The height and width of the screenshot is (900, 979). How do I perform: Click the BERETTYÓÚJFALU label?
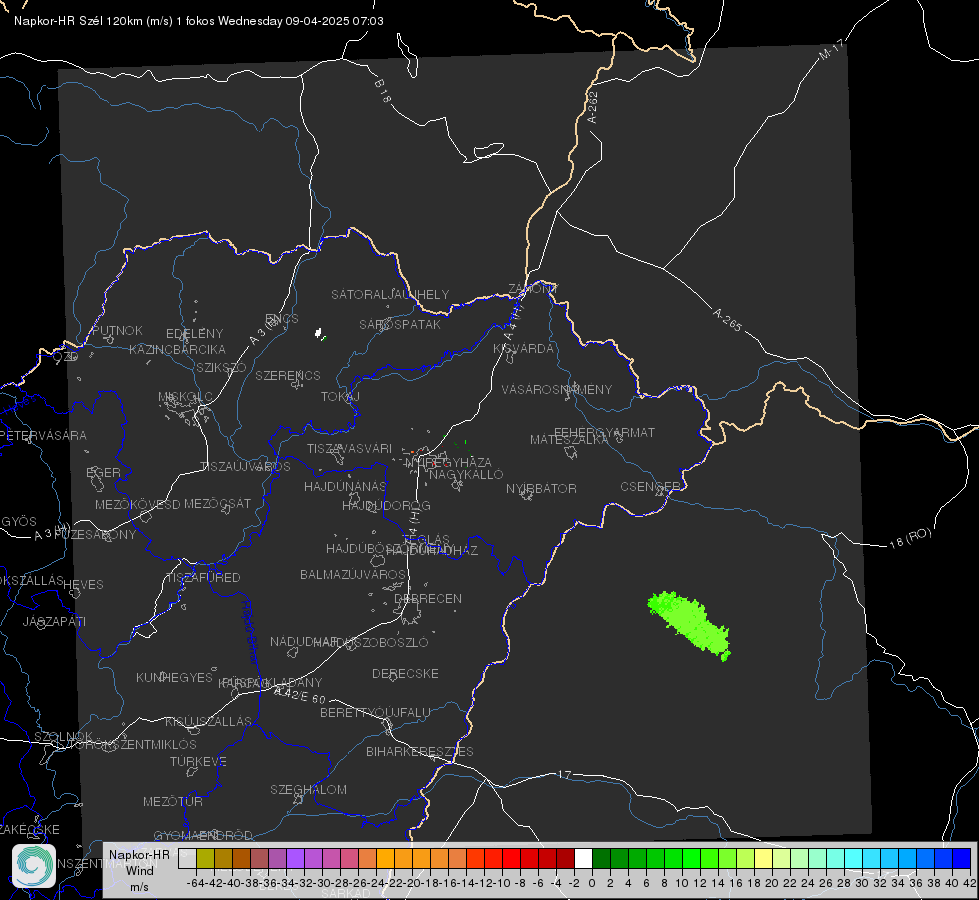point(375,712)
